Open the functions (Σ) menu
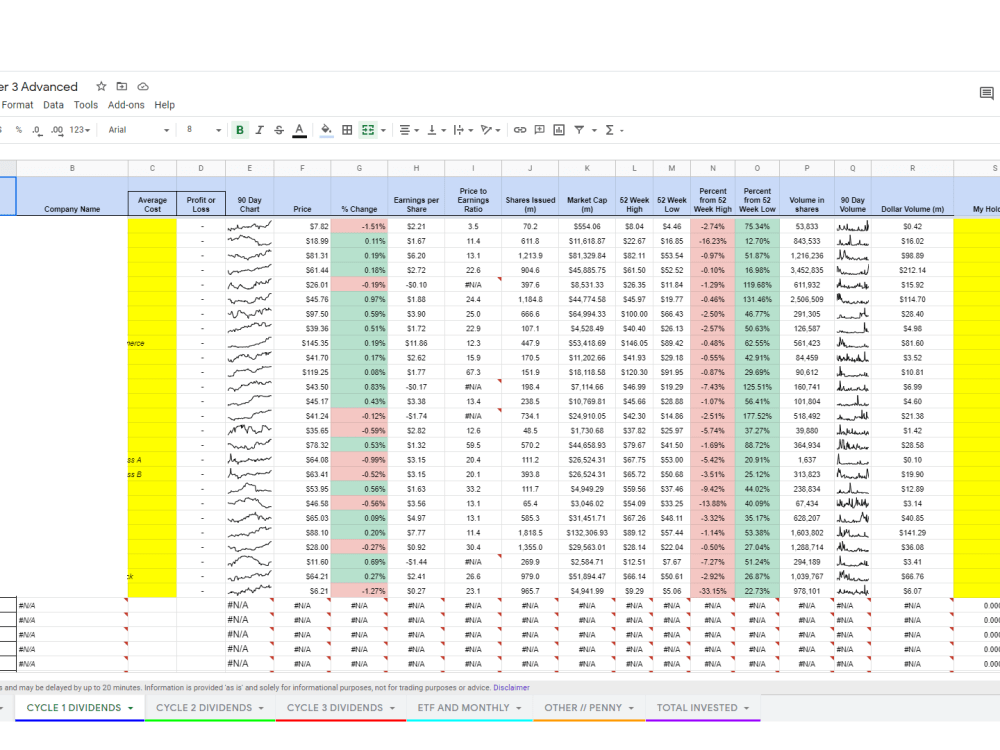The height and width of the screenshot is (750, 1000). click(x=608, y=130)
